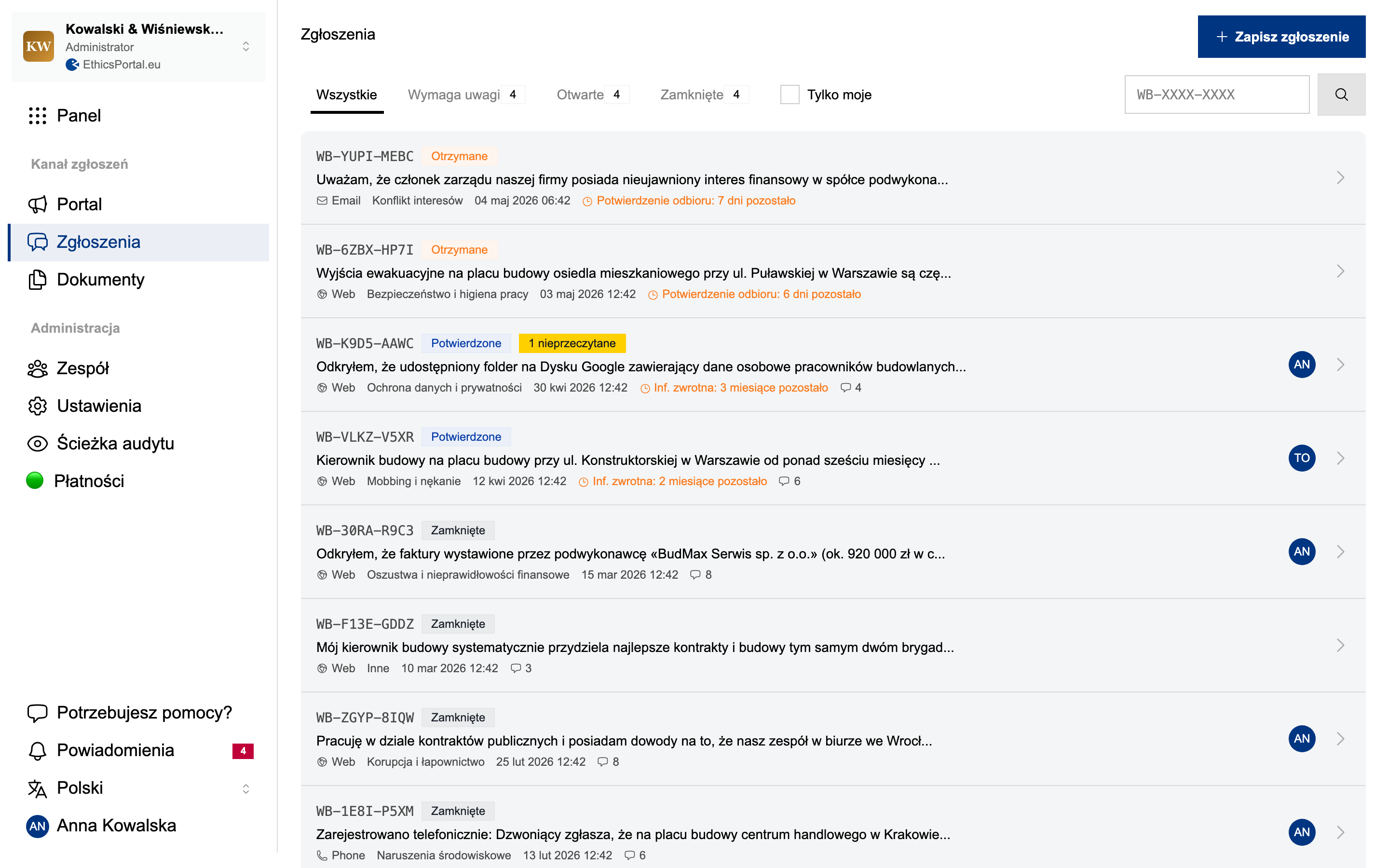
Task: Click the category 'Korupcja i łapownictwo'
Action: tap(425, 762)
